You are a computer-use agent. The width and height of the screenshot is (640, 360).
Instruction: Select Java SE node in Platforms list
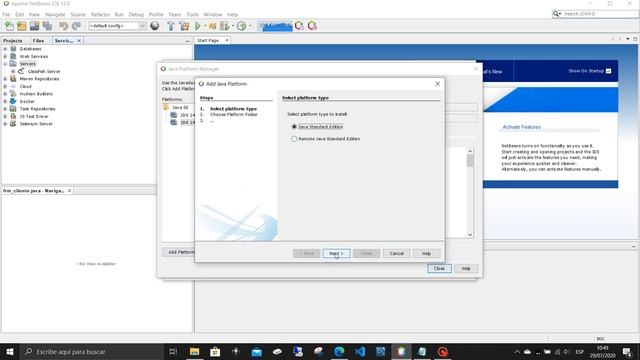(180, 107)
